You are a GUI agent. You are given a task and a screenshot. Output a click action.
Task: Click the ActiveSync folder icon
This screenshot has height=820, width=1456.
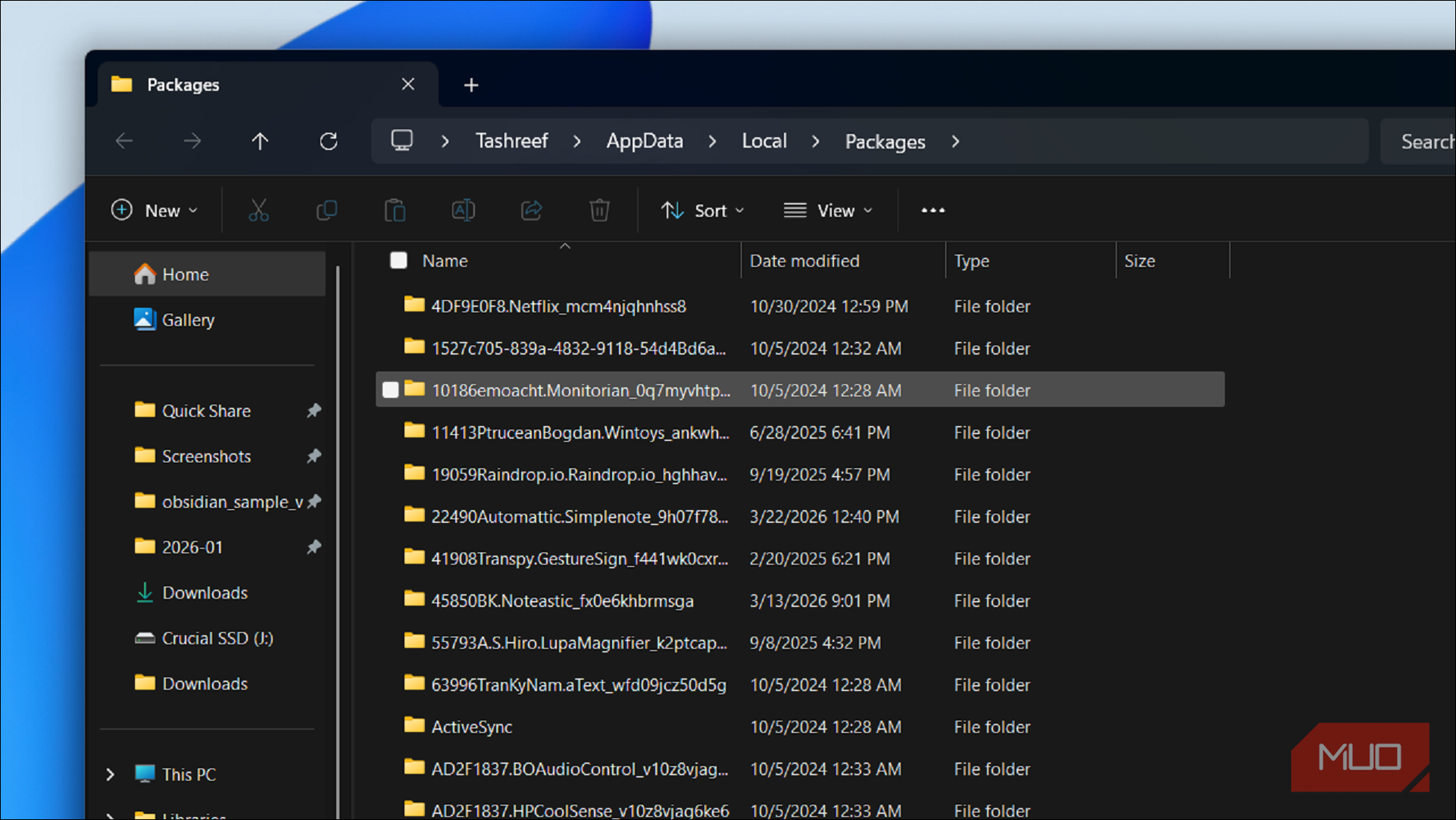(414, 725)
